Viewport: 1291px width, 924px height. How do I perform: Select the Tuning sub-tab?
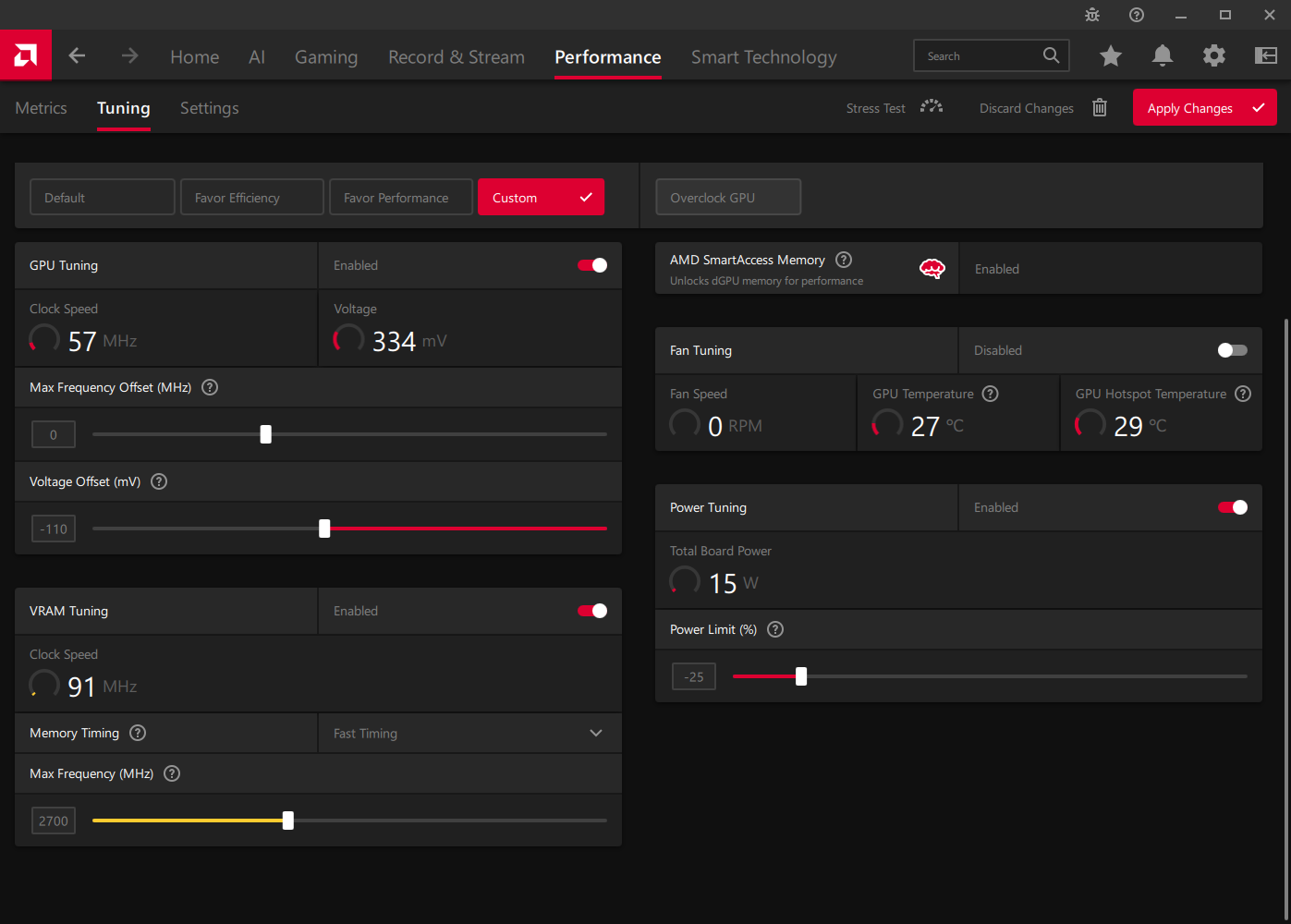click(x=124, y=108)
